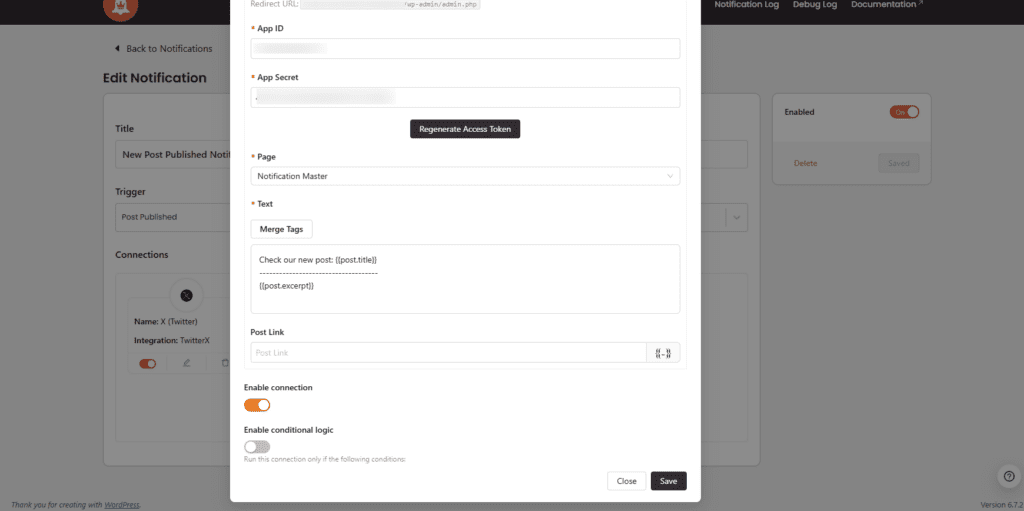Screen dimensions: 1024x511
Task: Go to the Debug Log menu item
Action: point(814,5)
